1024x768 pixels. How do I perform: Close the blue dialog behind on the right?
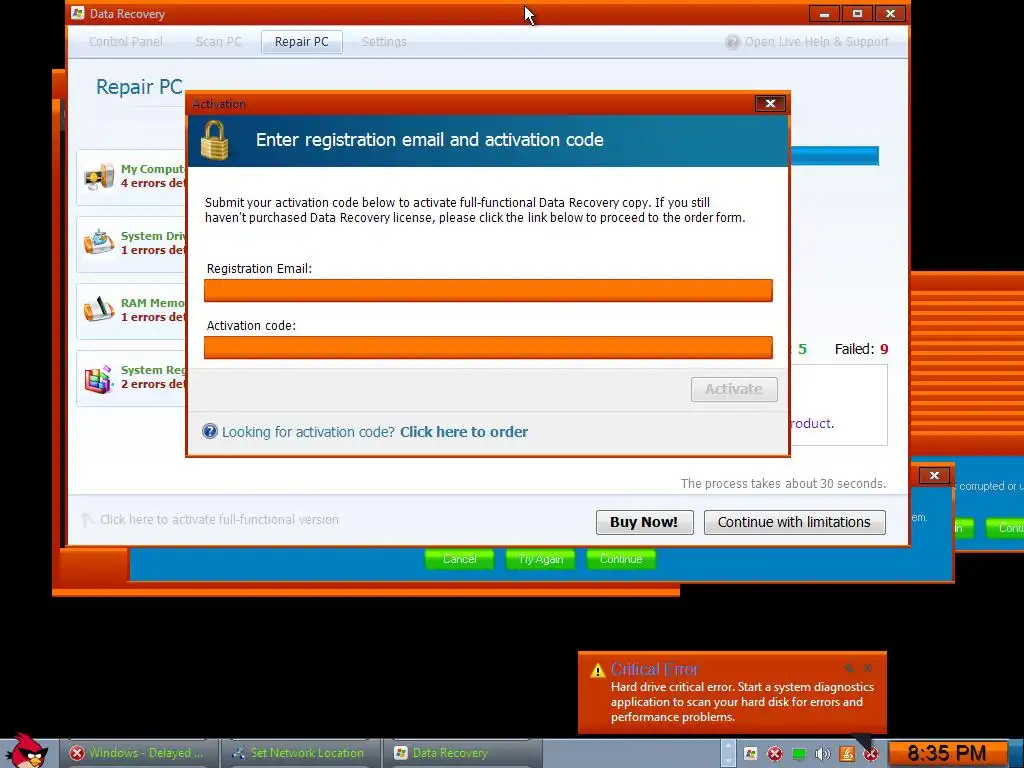(934, 475)
